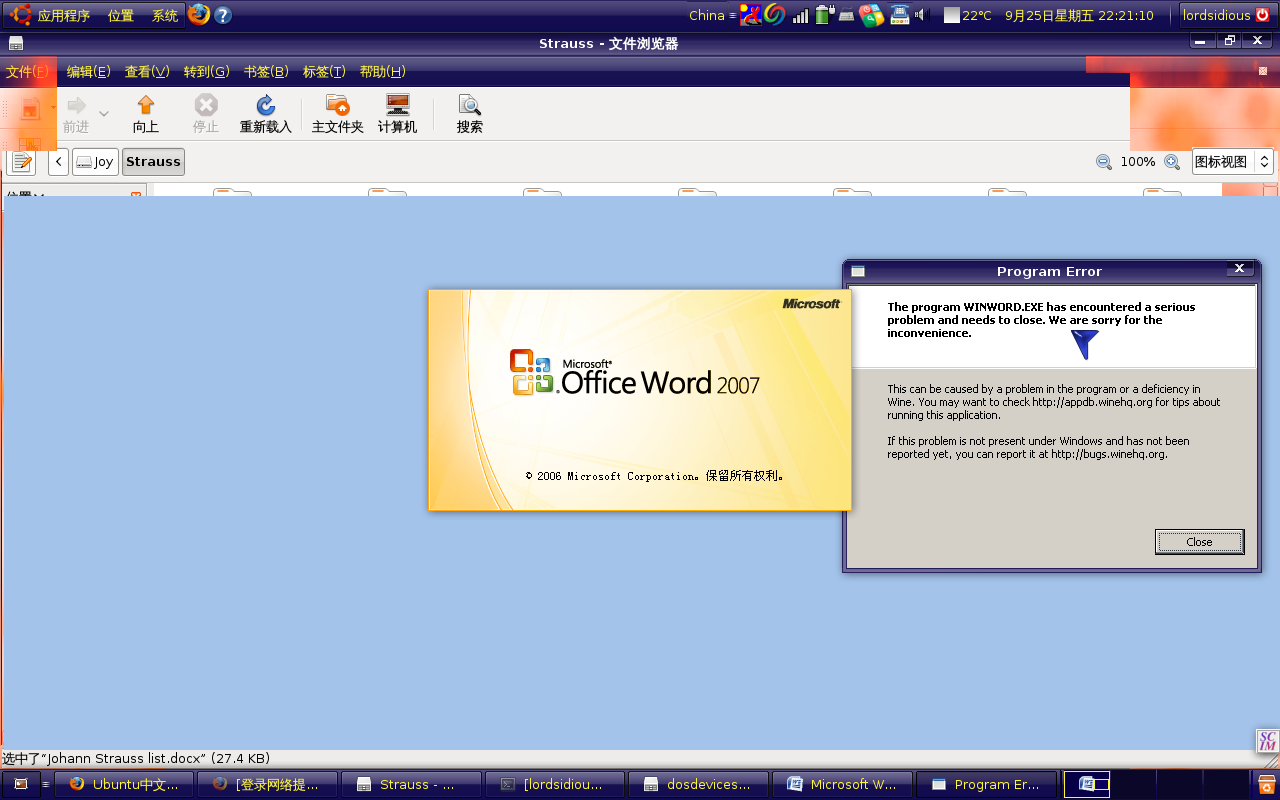Open the volume speaker control
This screenshot has width=1280, height=800.
click(921, 15)
